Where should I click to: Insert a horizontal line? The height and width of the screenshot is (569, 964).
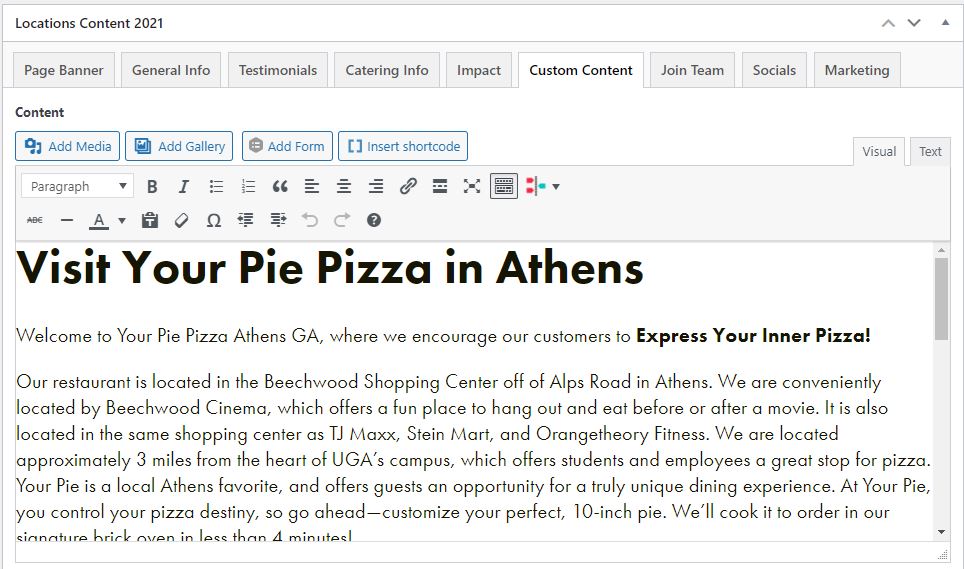[67, 220]
